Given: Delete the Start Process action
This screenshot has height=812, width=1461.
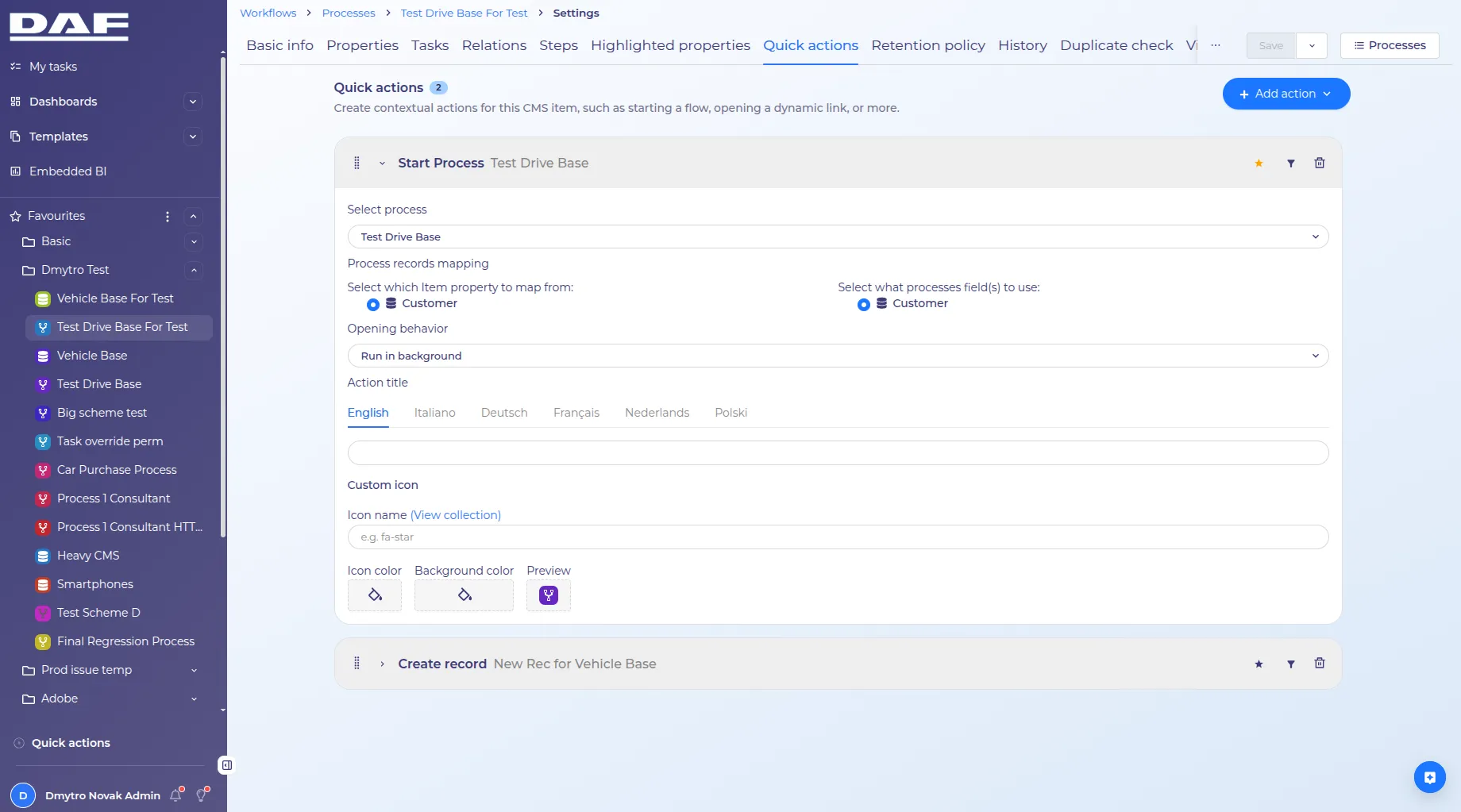Looking at the screenshot, I should (1320, 163).
